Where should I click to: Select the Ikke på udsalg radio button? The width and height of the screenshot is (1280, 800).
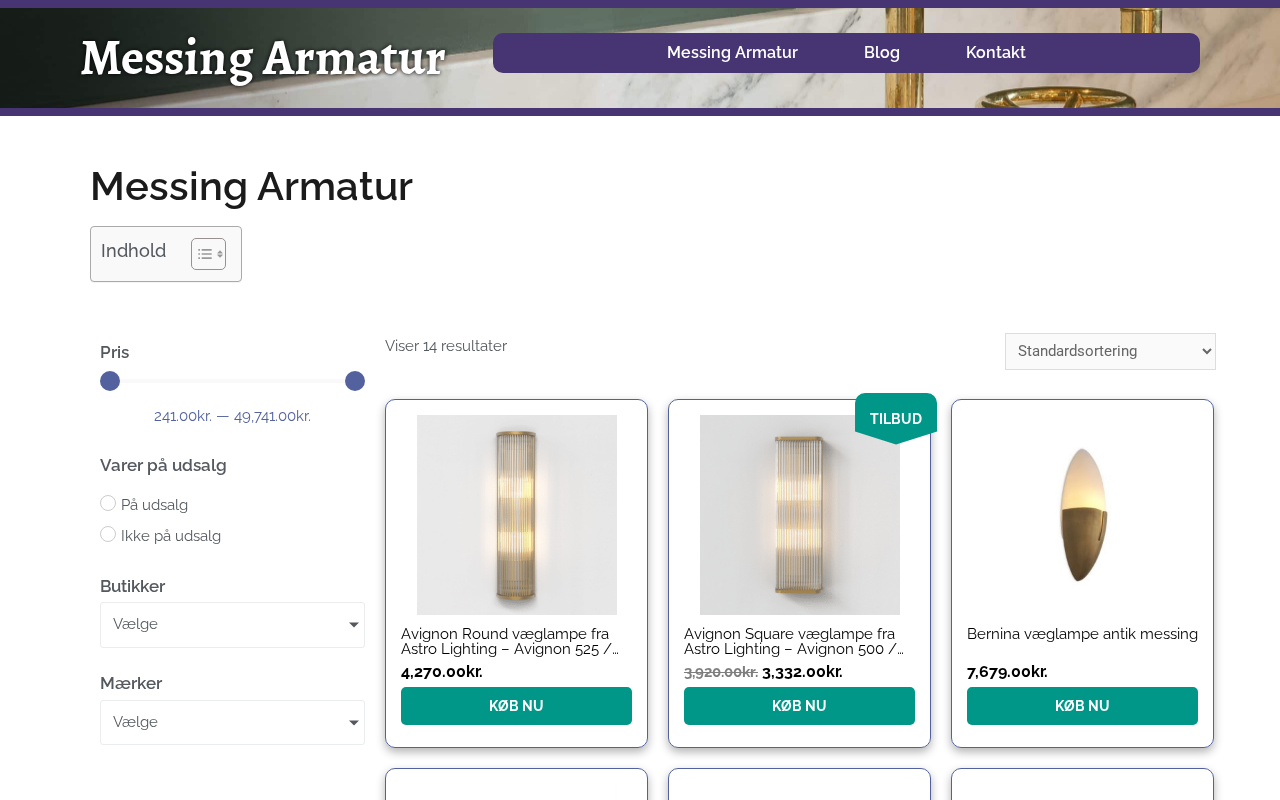(x=108, y=534)
